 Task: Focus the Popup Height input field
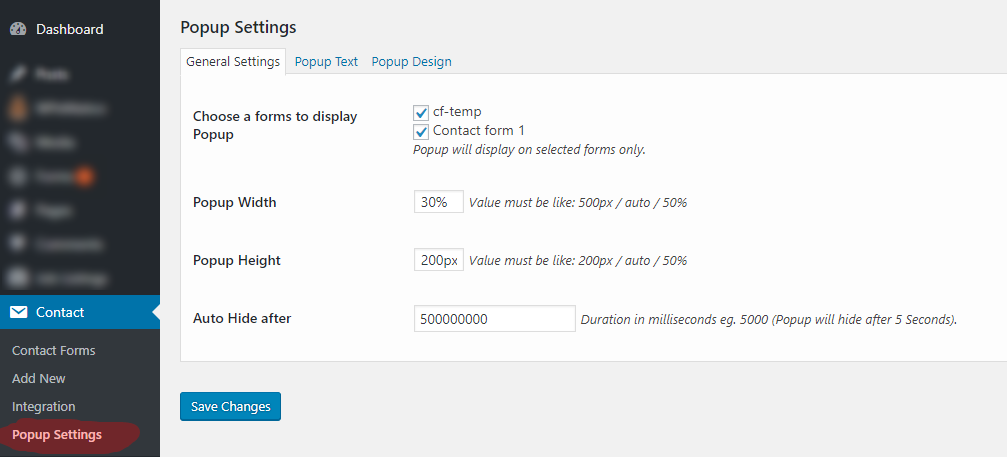point(438,260)
